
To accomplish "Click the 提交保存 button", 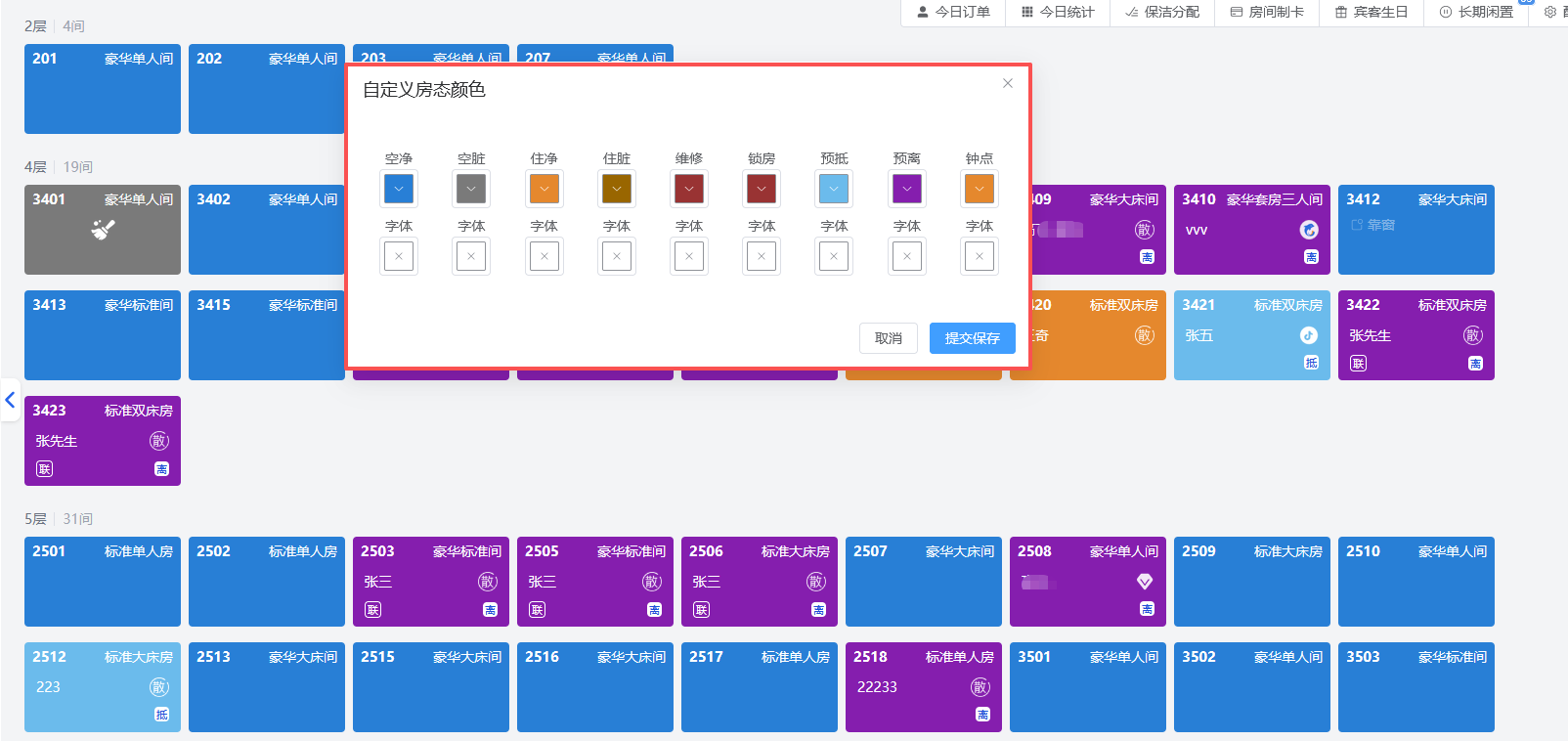I will [x=973, y=338].
